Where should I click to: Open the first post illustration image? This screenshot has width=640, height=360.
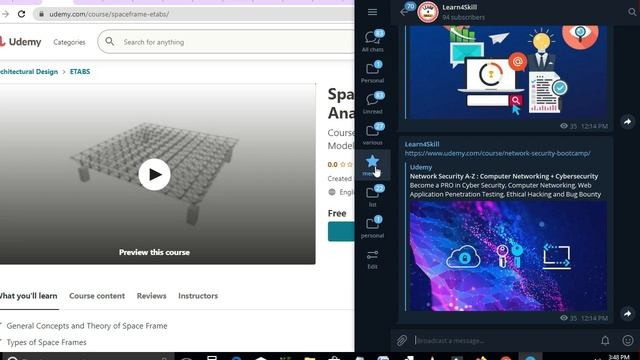click(x=508, y=72)
